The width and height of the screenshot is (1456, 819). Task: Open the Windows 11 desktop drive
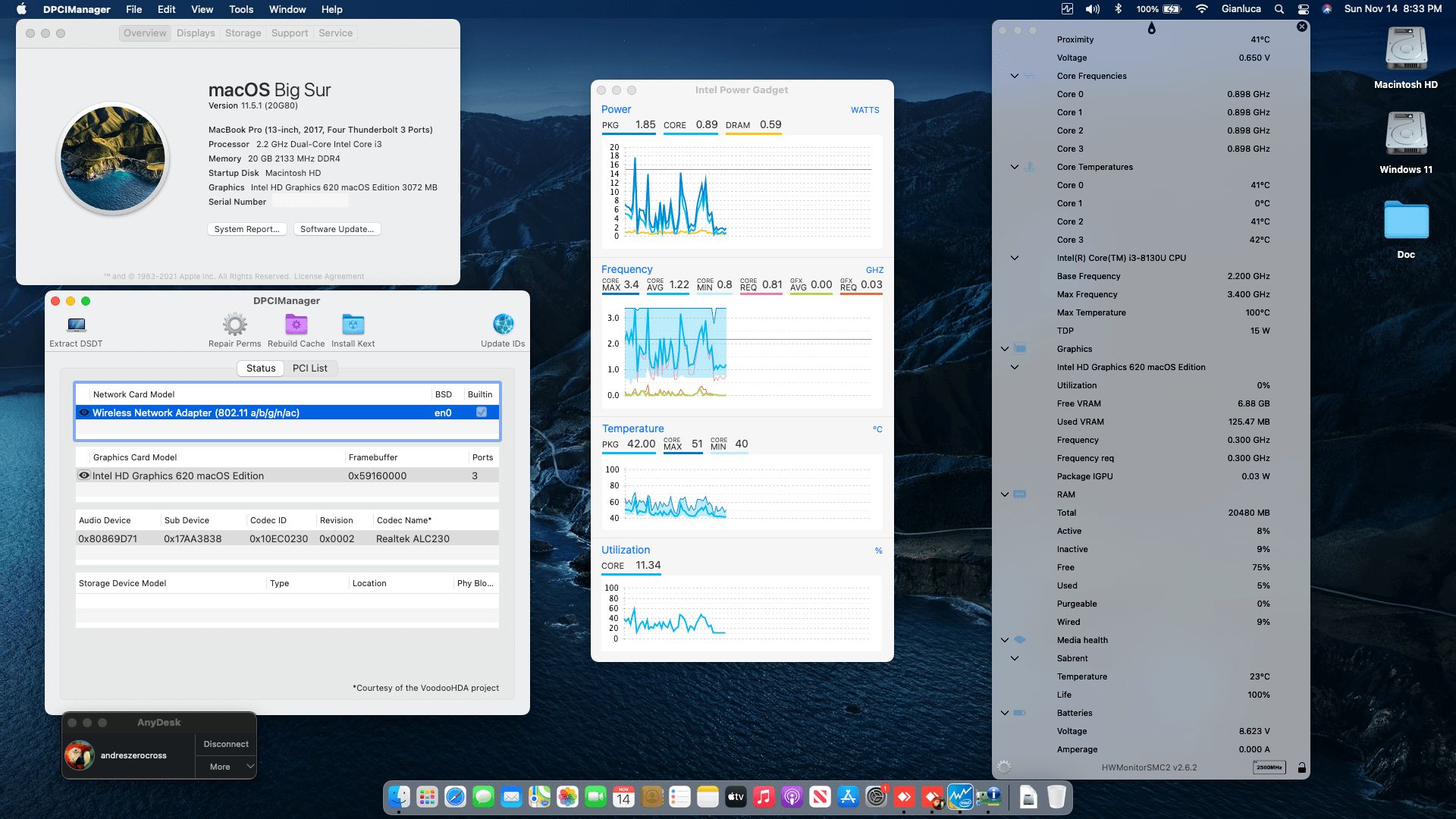1406,143
